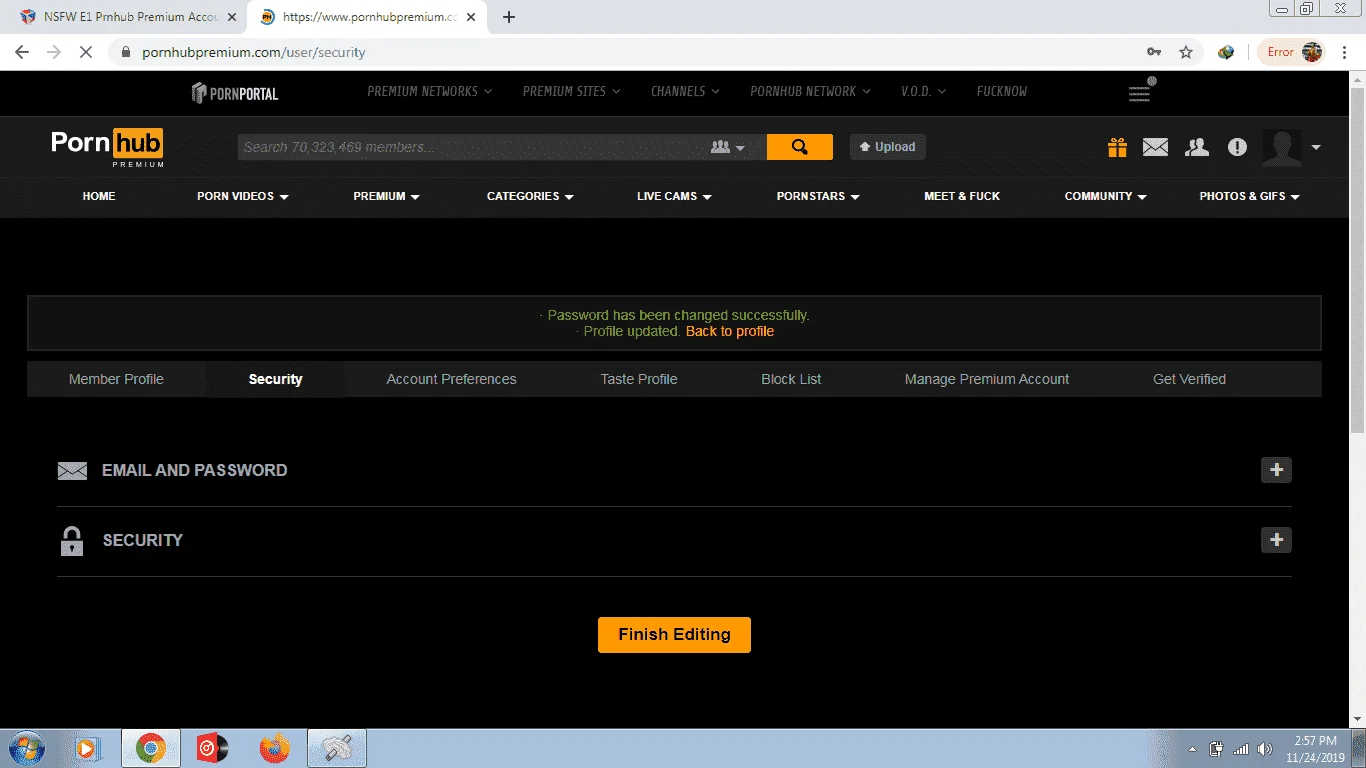Screen dimensions: 1366x768
Task: Click the browser extension icon
Action: click(1226, 52)
